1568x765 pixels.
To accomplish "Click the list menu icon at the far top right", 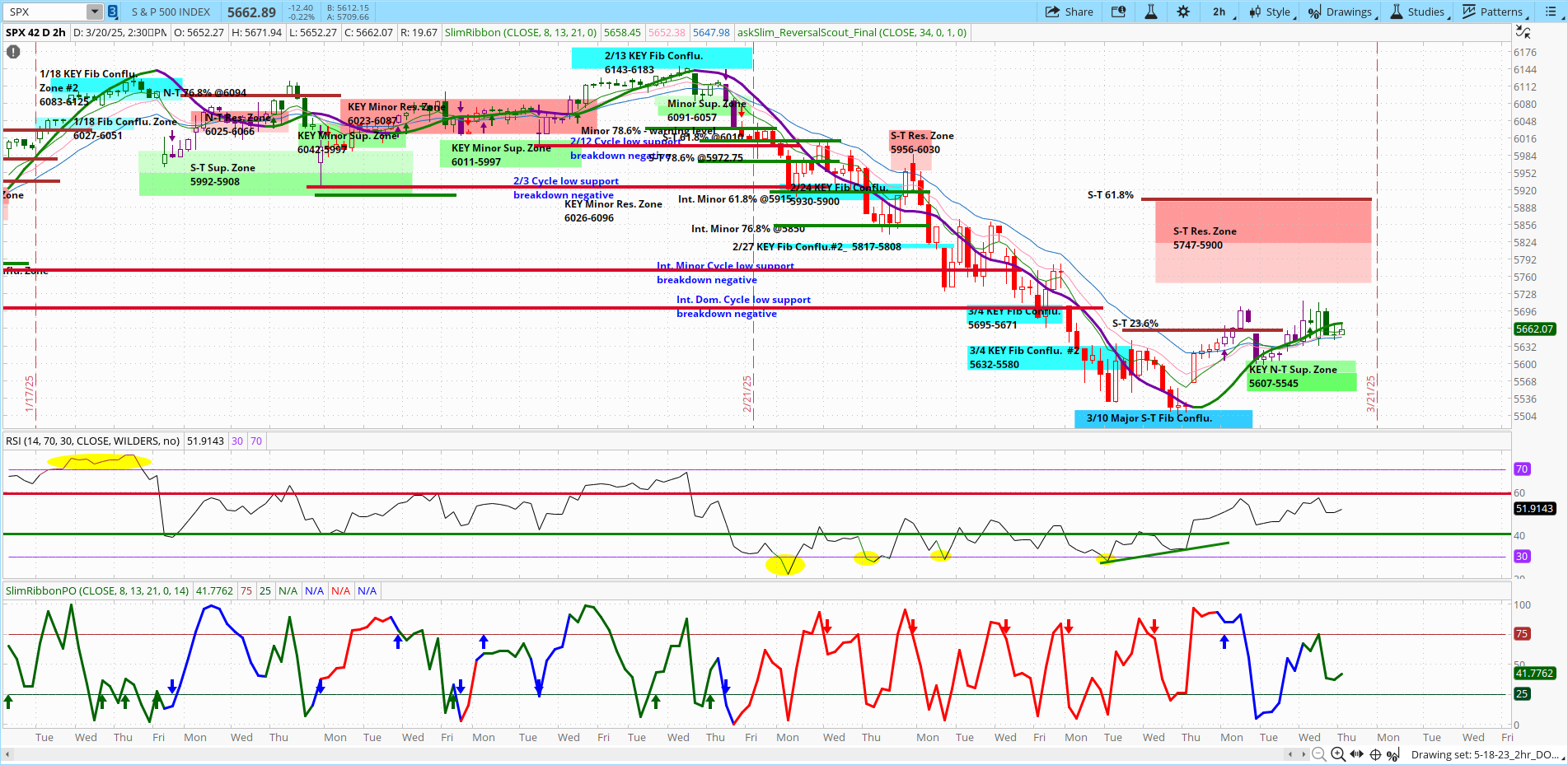I will [1551, 12].
